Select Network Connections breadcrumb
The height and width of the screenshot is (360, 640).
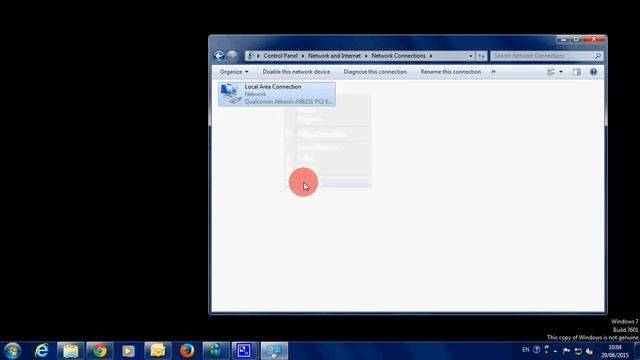coord(398,56)
